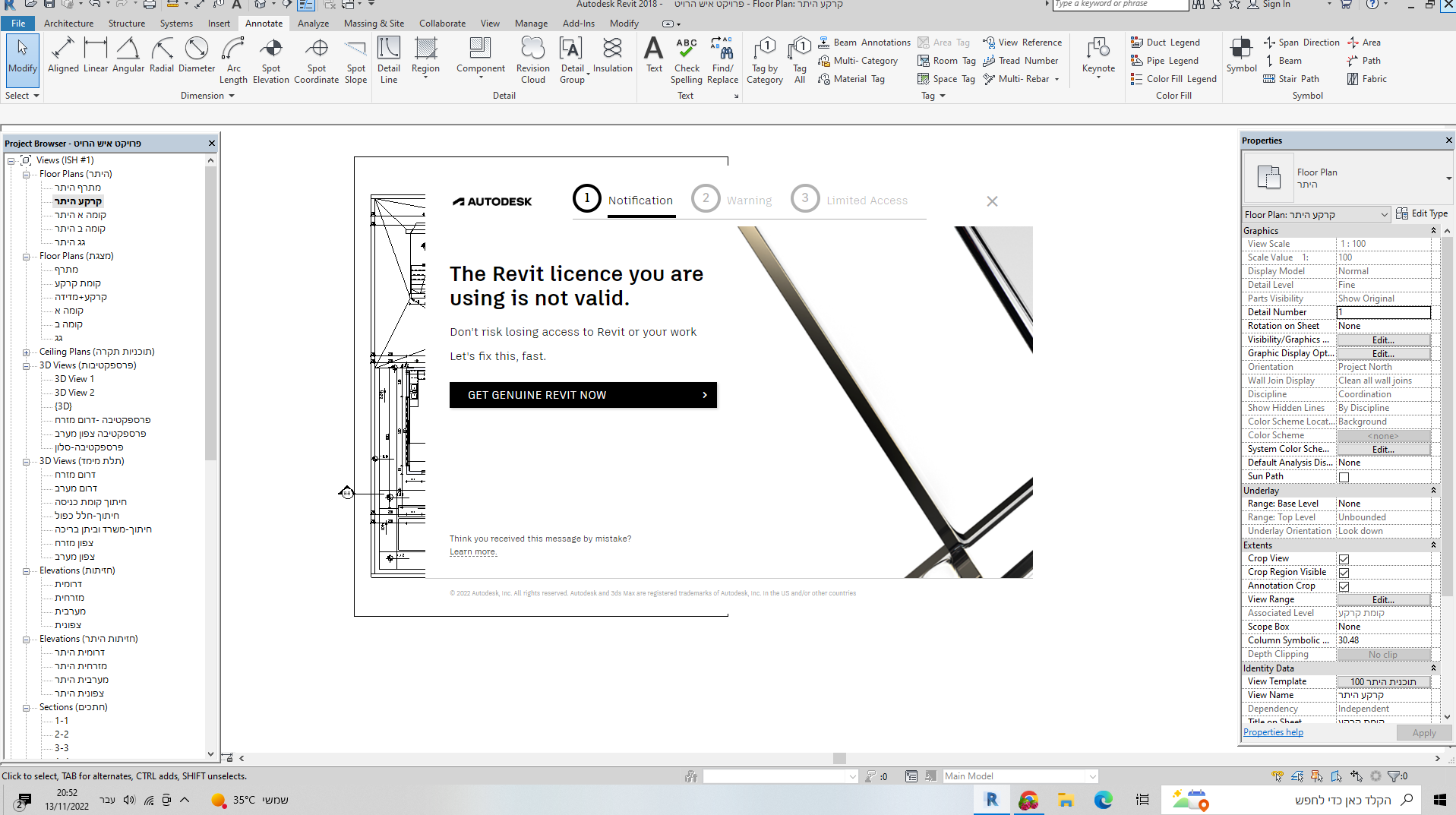Open the Massing & Site tab
The image size is (1456, 815).
point(374,24)
